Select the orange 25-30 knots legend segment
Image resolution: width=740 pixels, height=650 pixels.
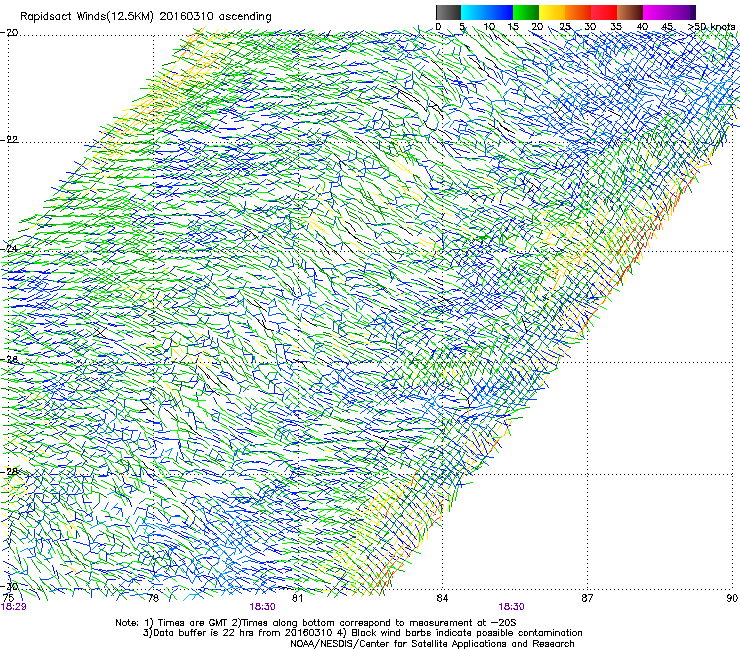coord(578,12)
